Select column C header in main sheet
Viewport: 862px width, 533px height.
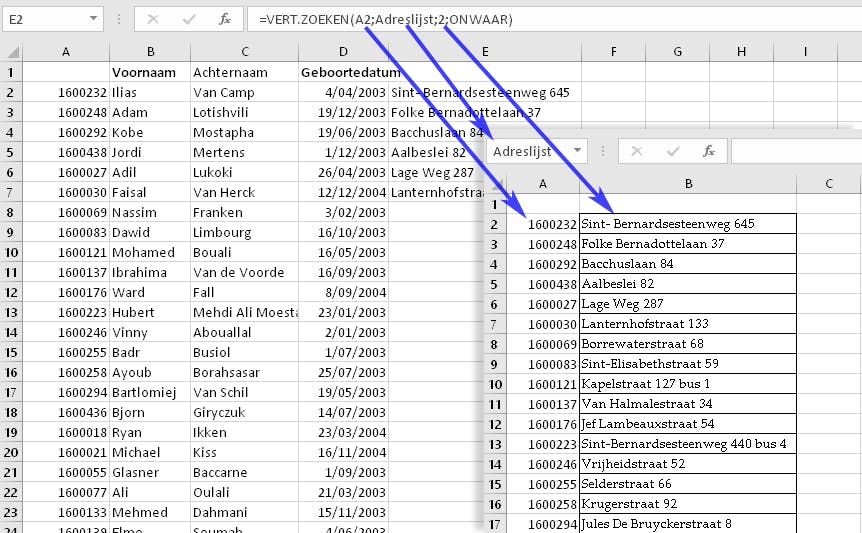(245, 52)
